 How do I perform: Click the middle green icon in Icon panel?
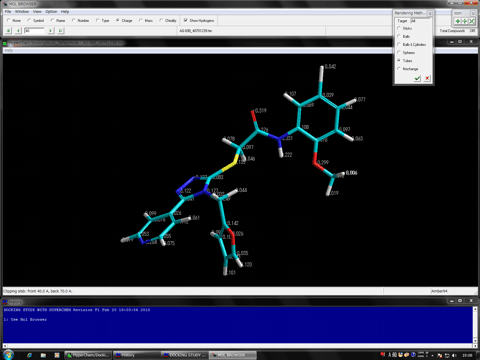click(x=465, y=21)
